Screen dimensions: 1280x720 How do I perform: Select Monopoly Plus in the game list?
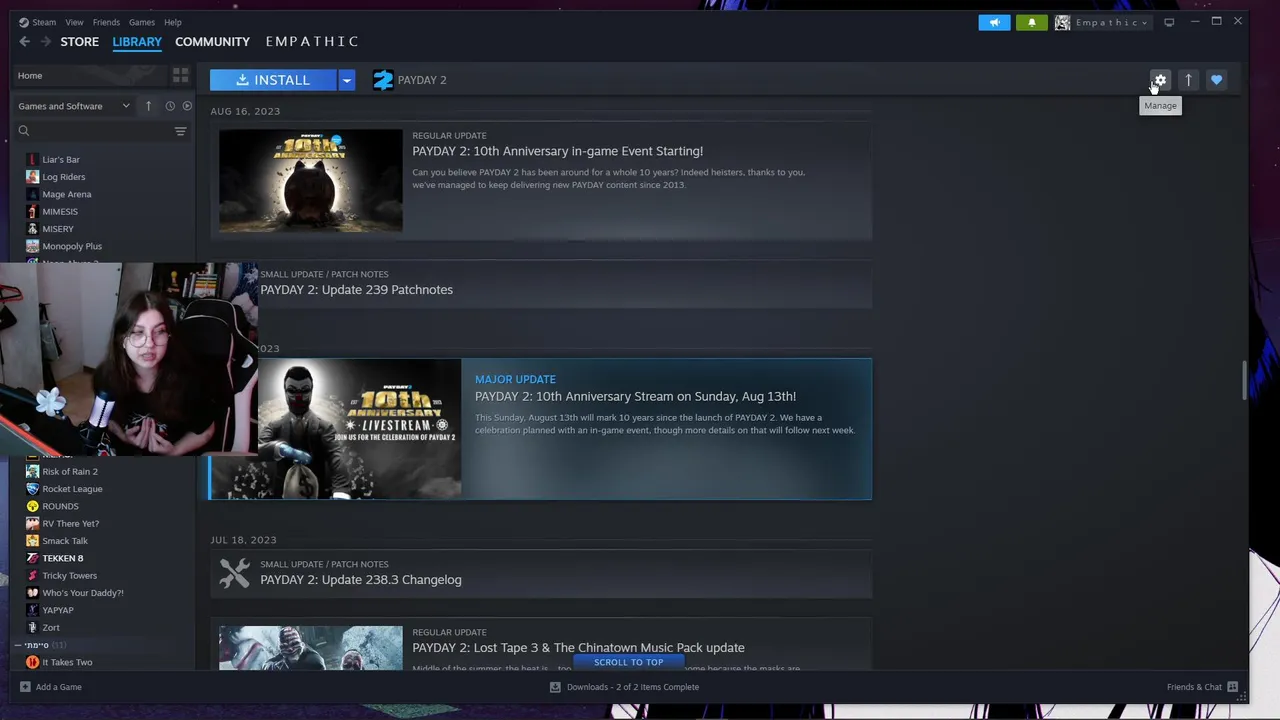[72, 246]
